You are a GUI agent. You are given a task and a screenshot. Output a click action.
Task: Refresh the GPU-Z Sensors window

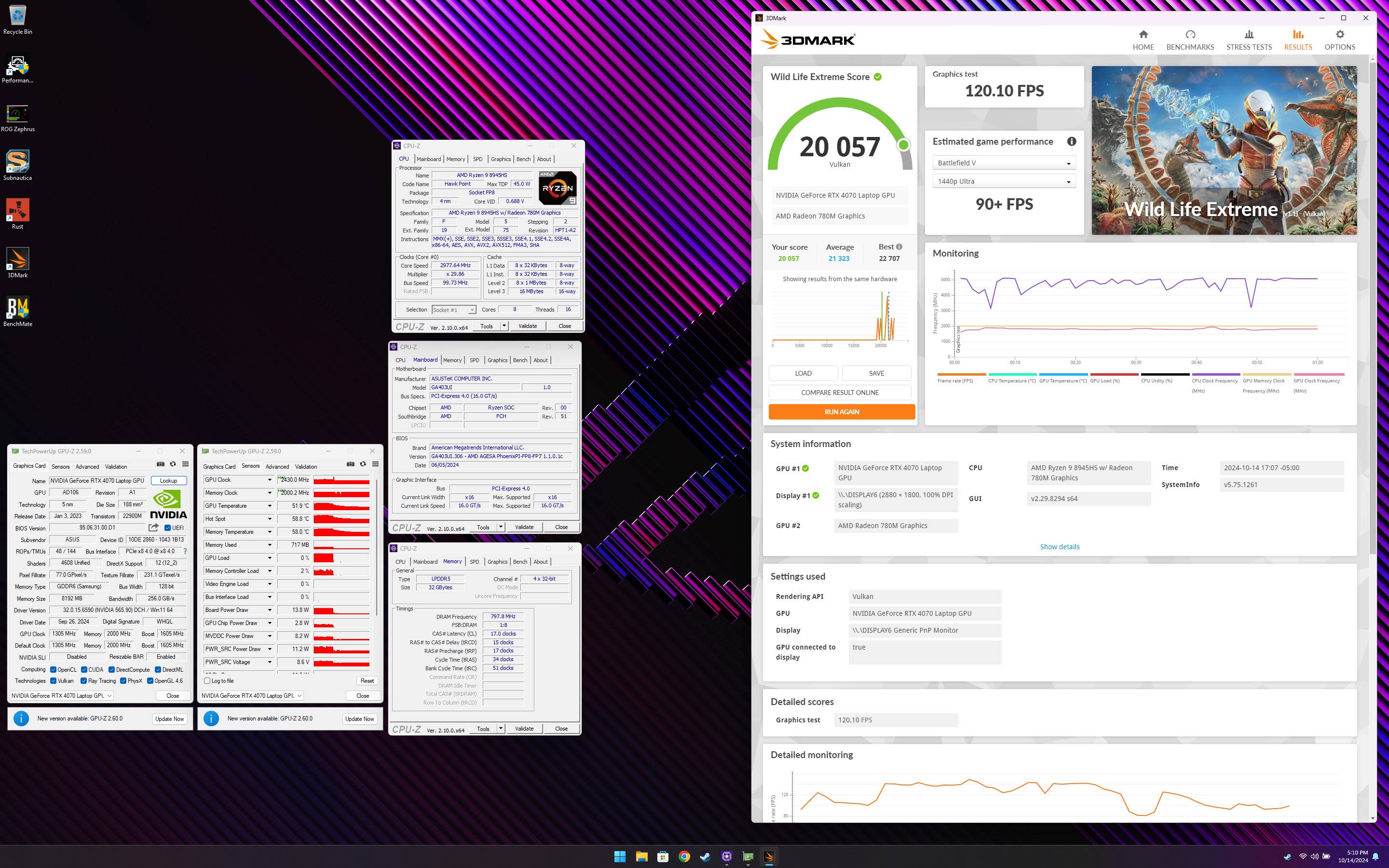pyautogui.click(x=363, y=464)
